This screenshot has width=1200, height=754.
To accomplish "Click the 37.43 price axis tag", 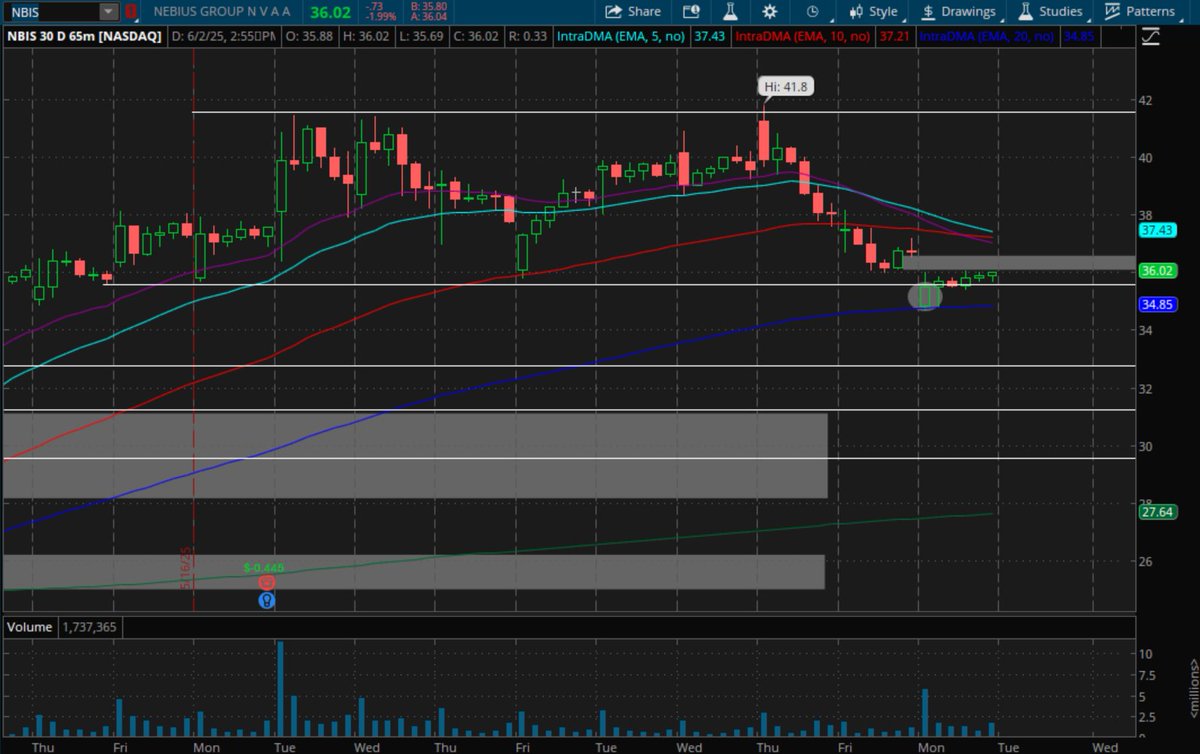I will 1156,229.
